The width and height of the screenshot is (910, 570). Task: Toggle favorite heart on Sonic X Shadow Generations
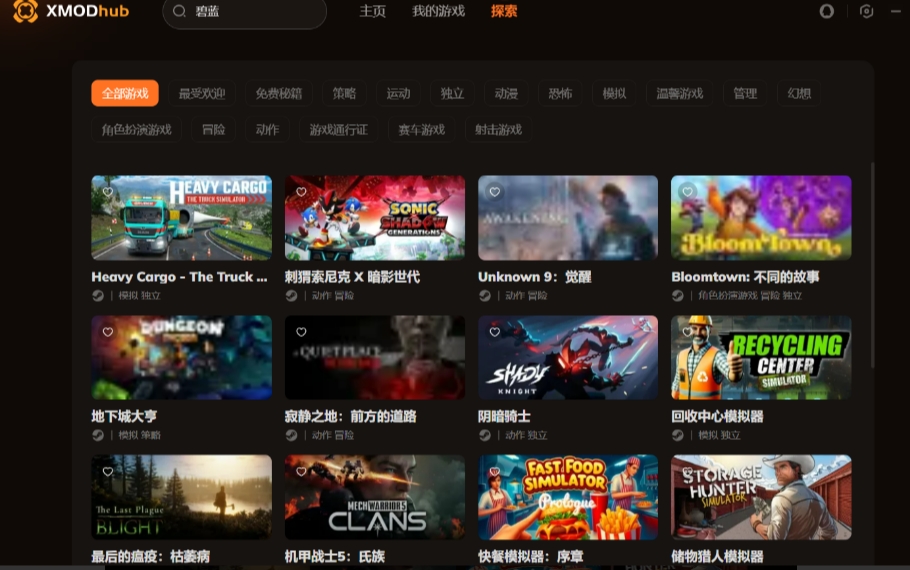(301, 192)
